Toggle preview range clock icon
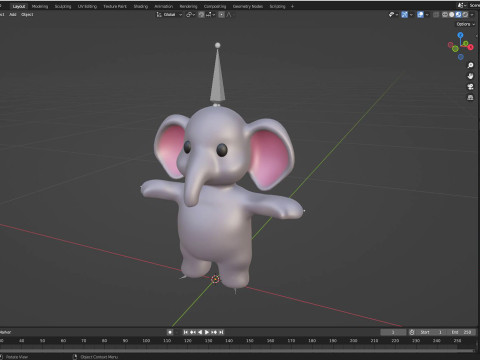Viewport: 480px width, 360px height. pyautogui.click(x=412, y=332)
